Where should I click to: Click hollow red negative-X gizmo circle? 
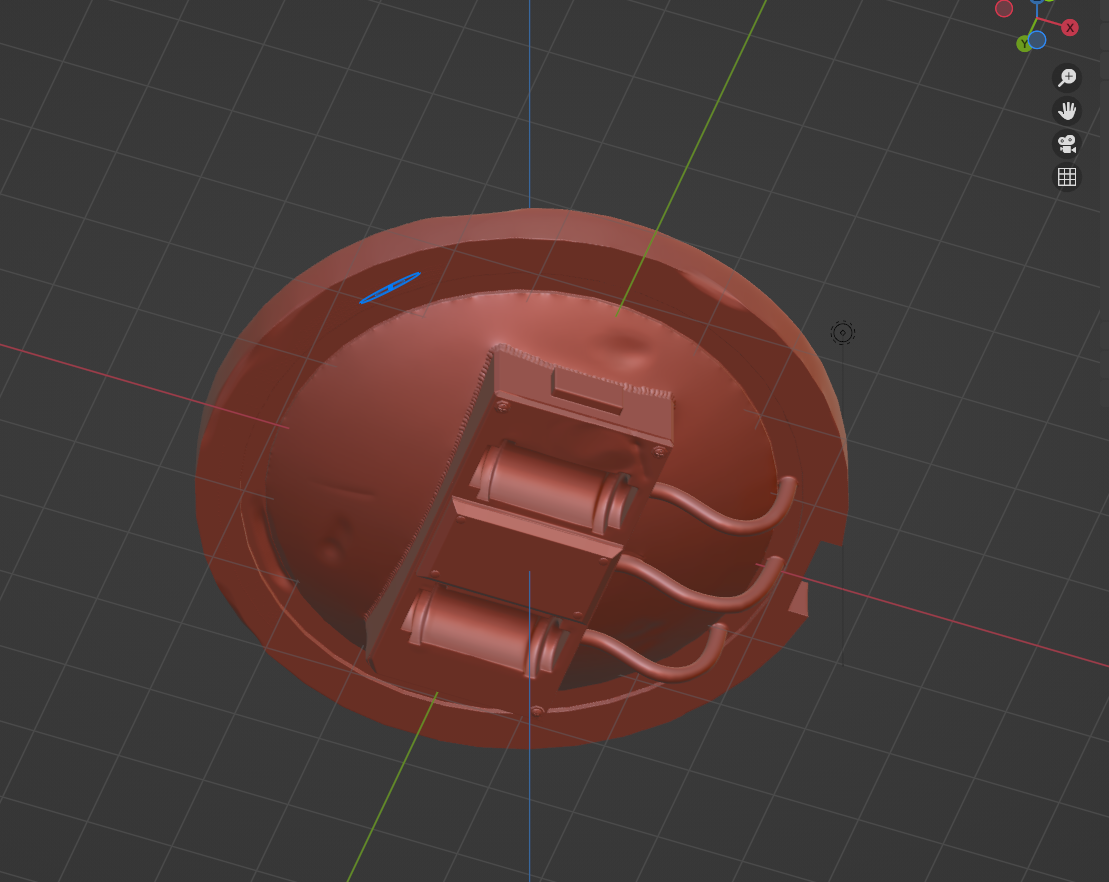point(1004,8)
